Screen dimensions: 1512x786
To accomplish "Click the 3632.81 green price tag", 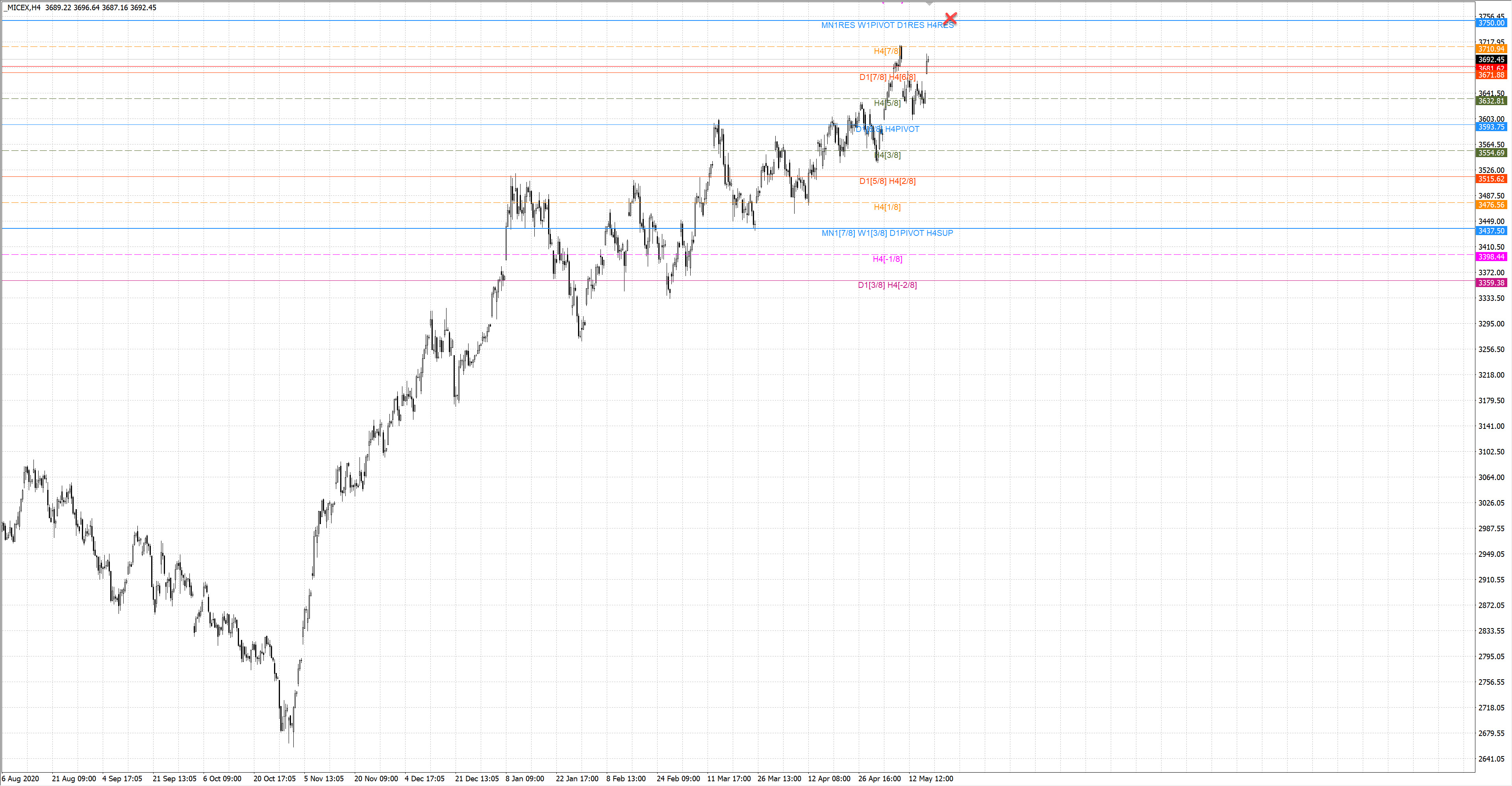I will (1491, 101).
